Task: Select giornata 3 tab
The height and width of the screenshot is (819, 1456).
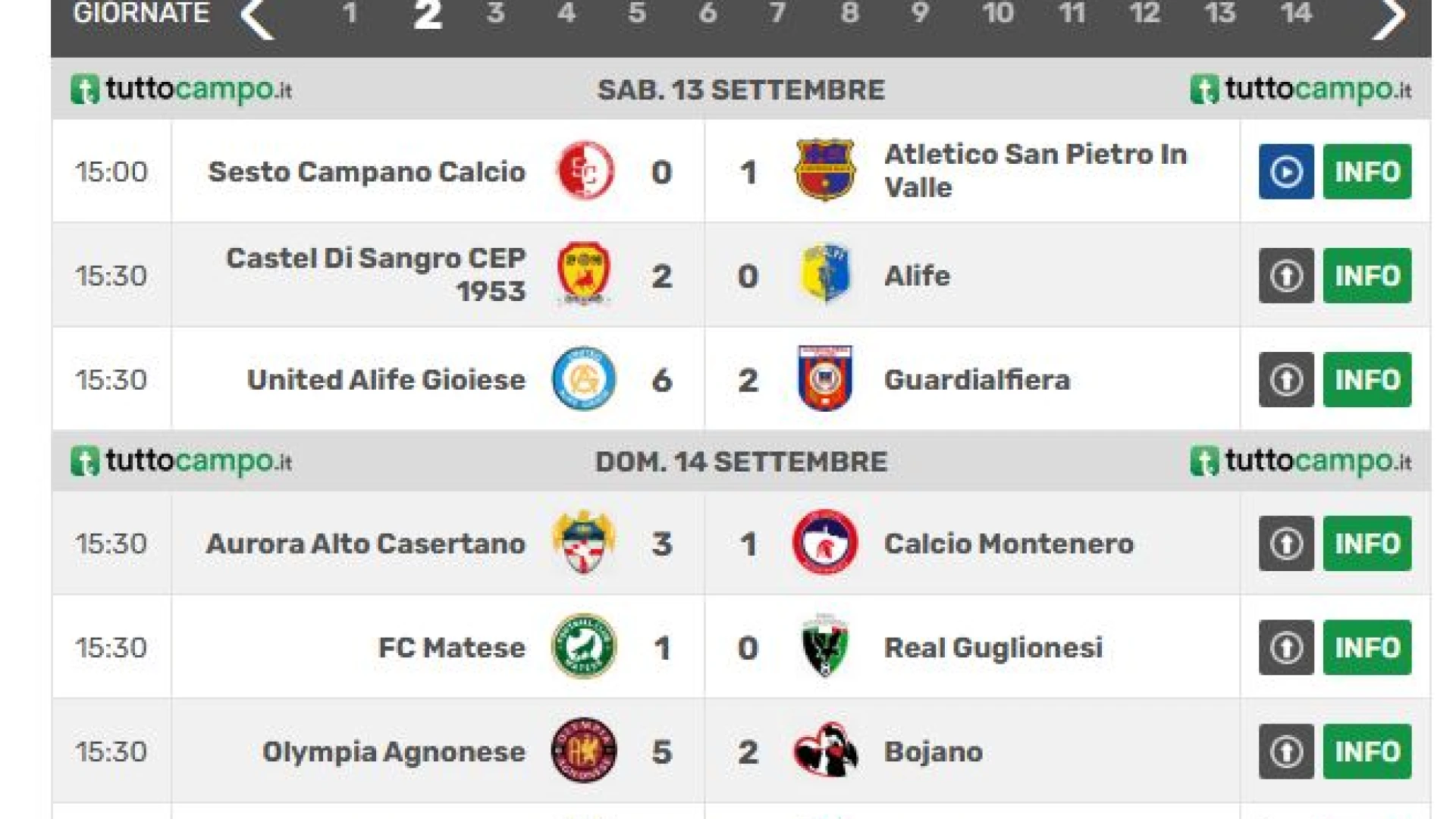Action: point(496,14)
